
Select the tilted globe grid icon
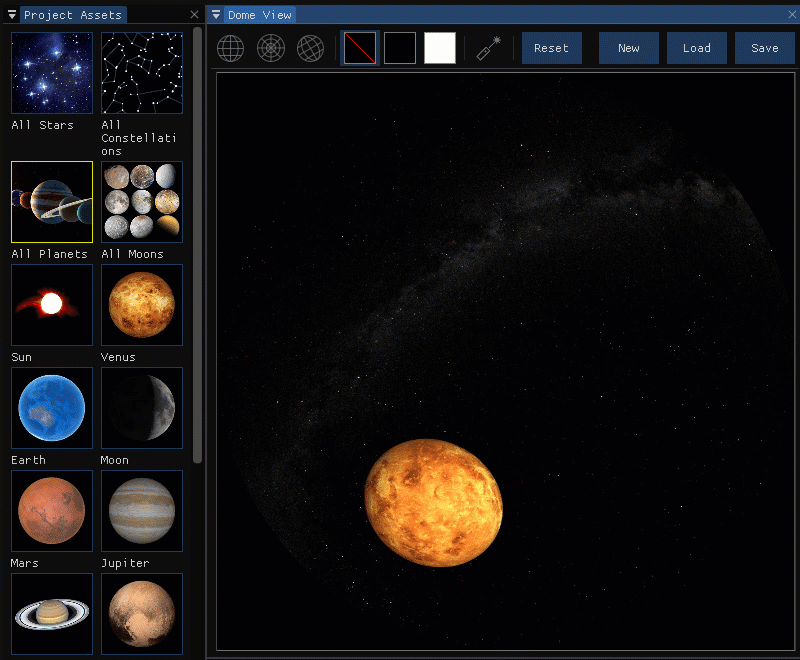310,48
